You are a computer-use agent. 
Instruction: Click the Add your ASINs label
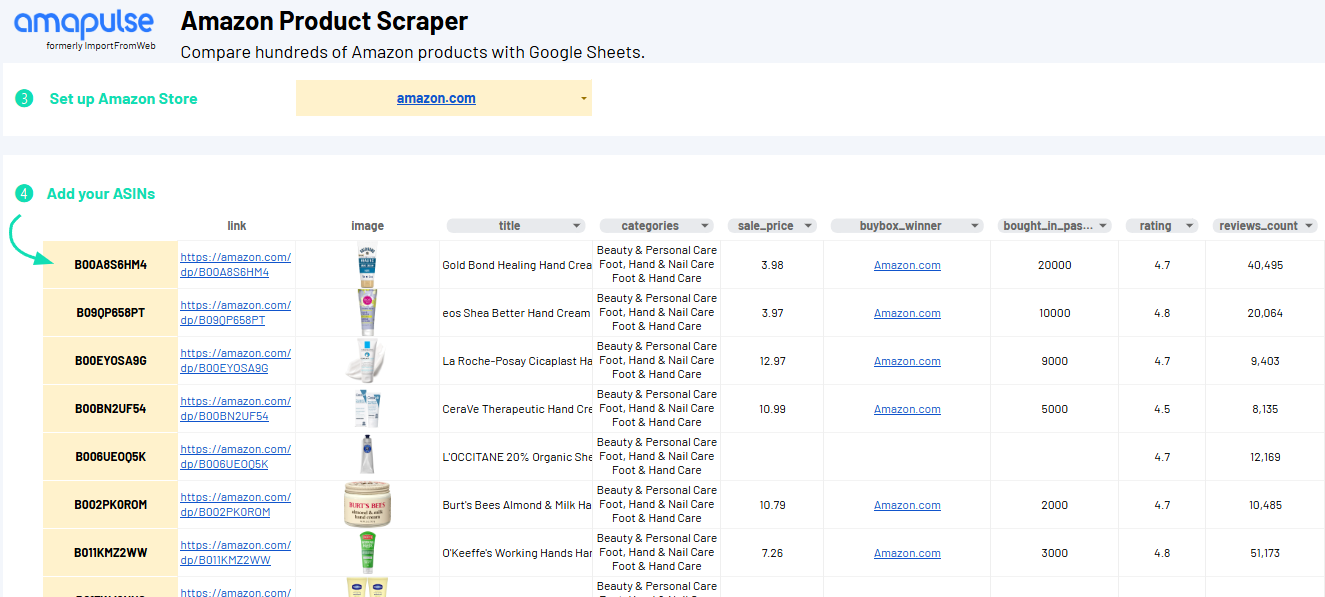101,194
